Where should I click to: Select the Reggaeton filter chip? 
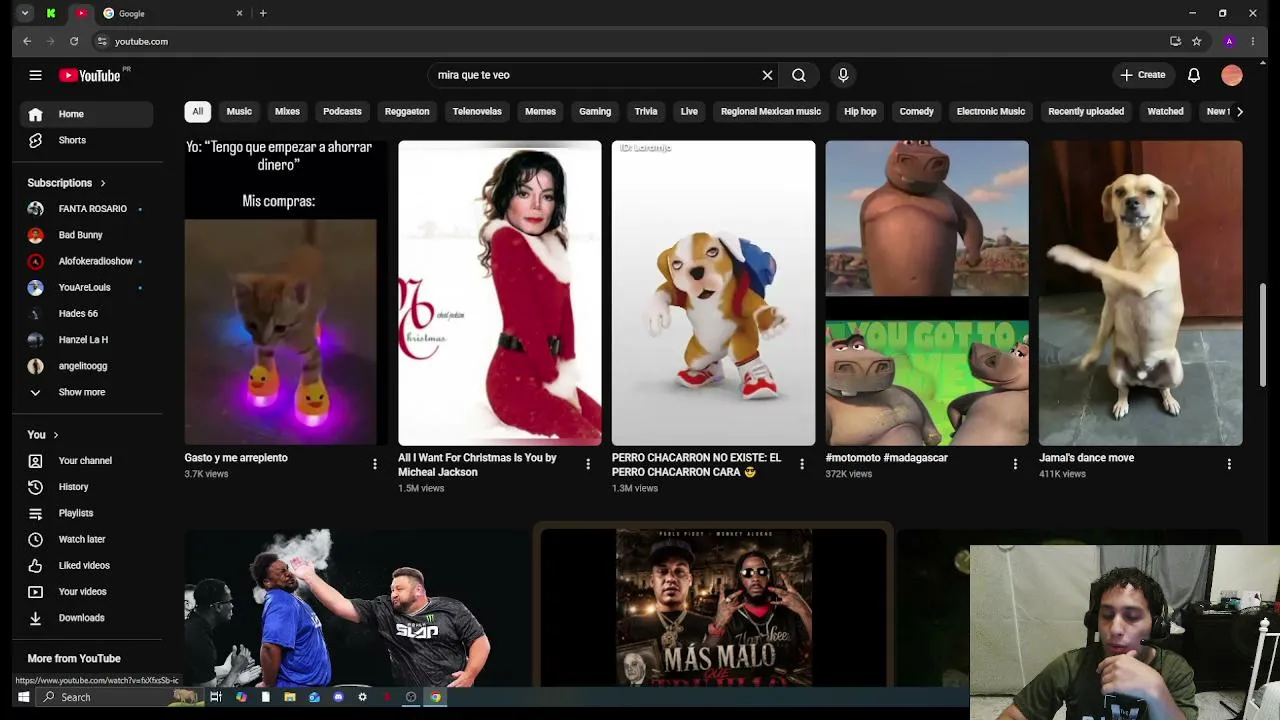[x=407, y=111]
